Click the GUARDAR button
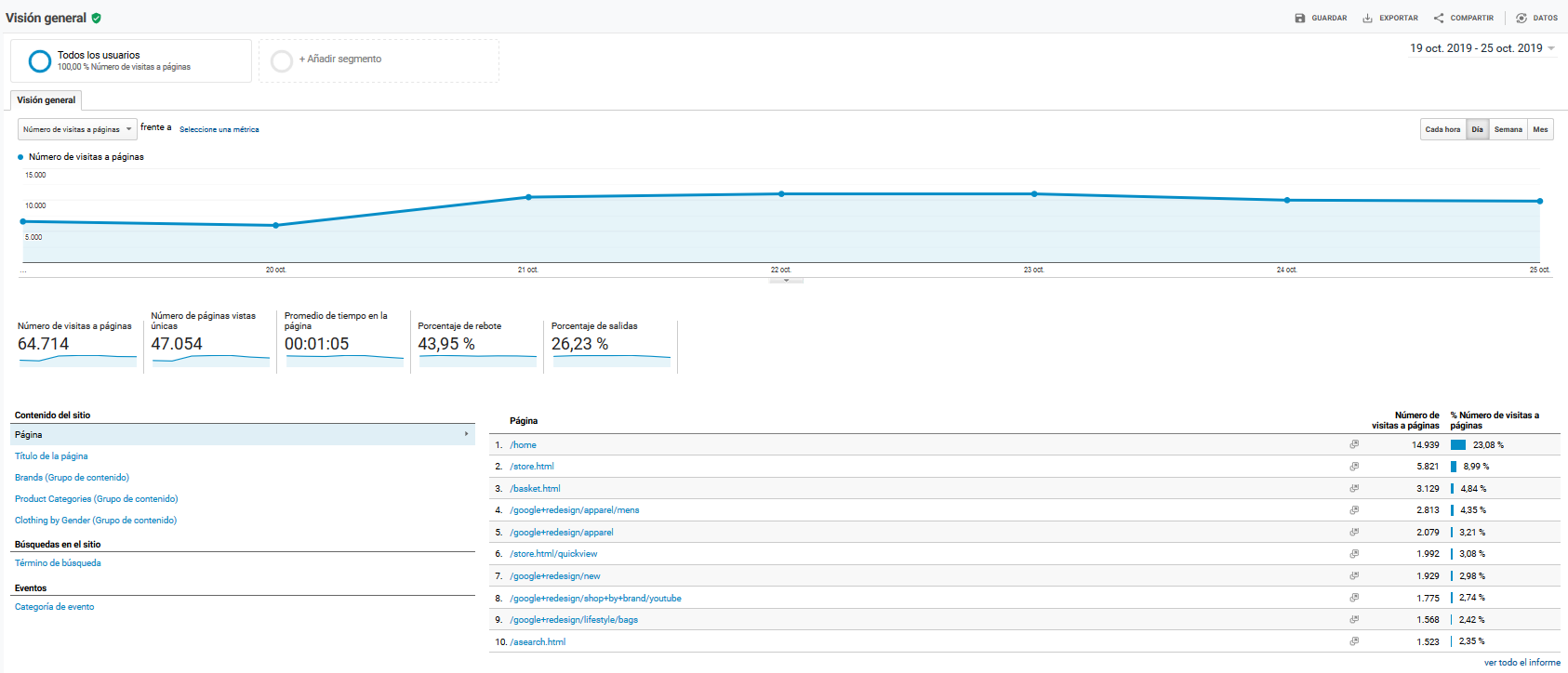 pos(1321,18)
